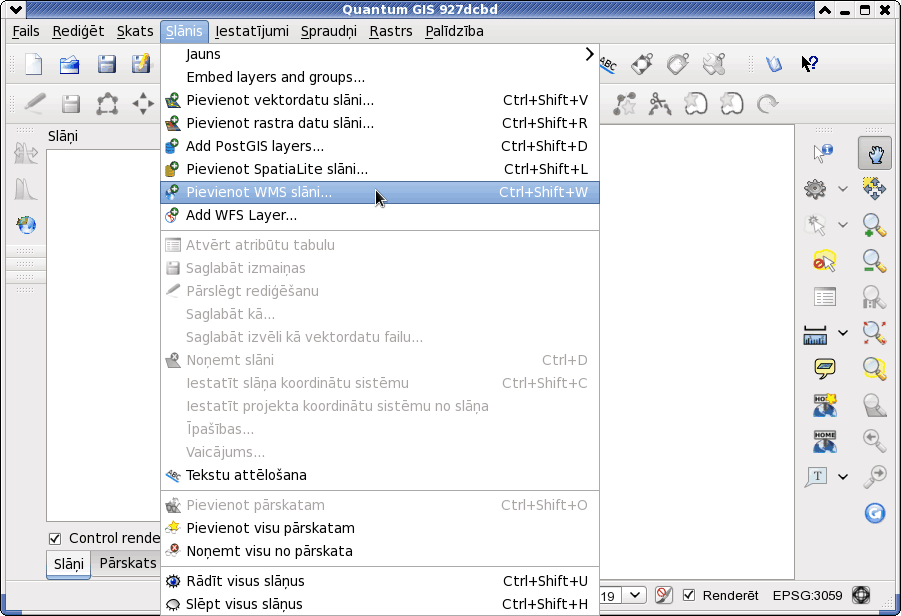901x616 pixels.
Task: Click the Map Tips speech bubble icon
Action: point(825,368)
